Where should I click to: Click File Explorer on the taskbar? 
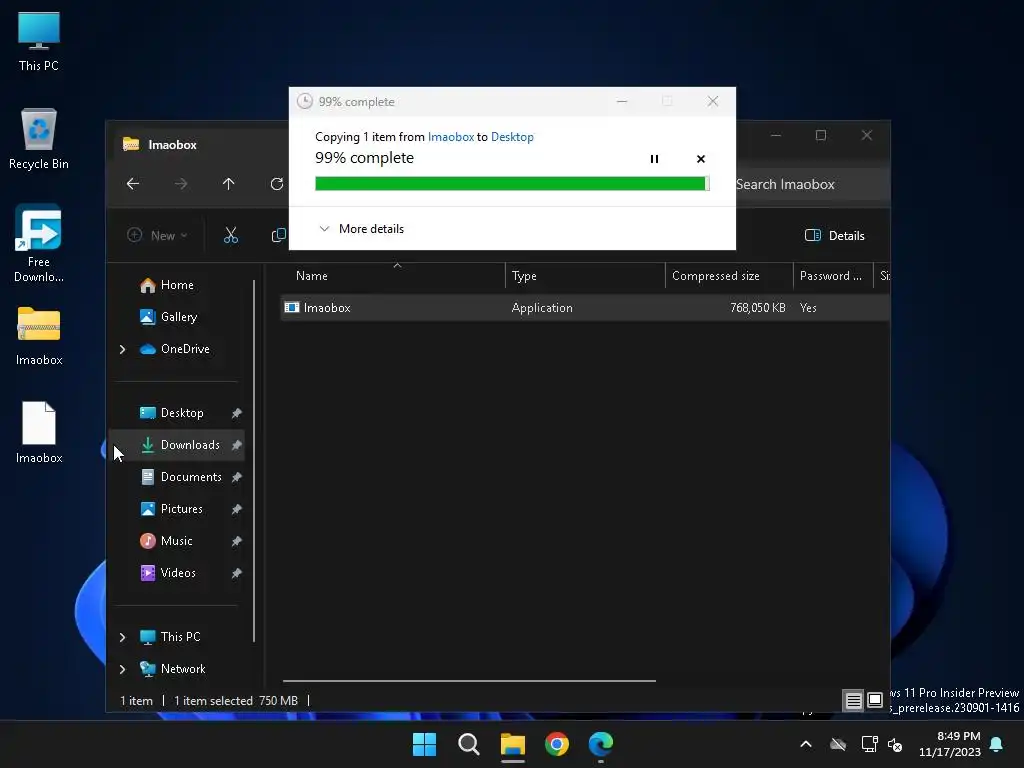coord(513,744)
